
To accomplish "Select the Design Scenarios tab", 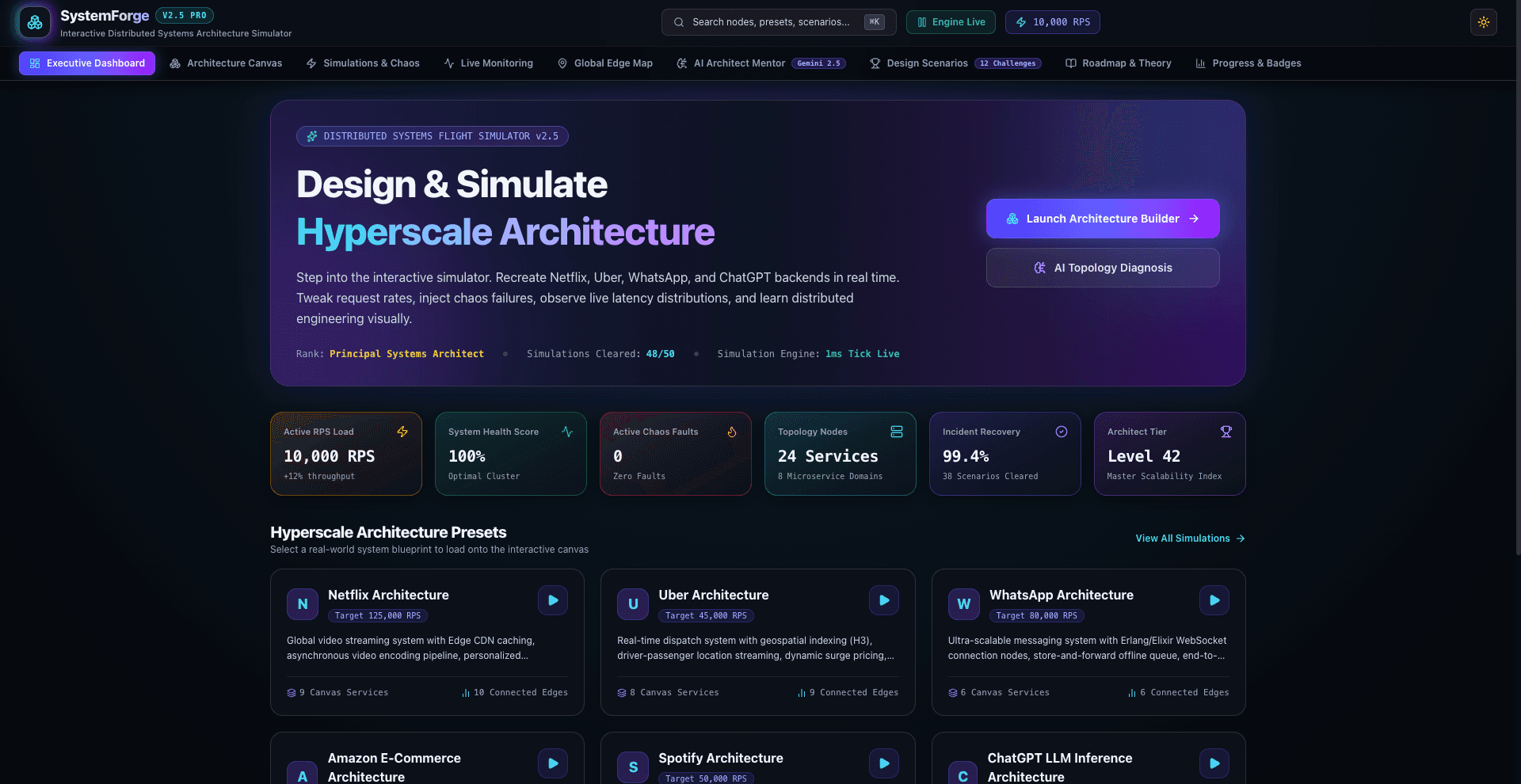I will pos(955,63).
